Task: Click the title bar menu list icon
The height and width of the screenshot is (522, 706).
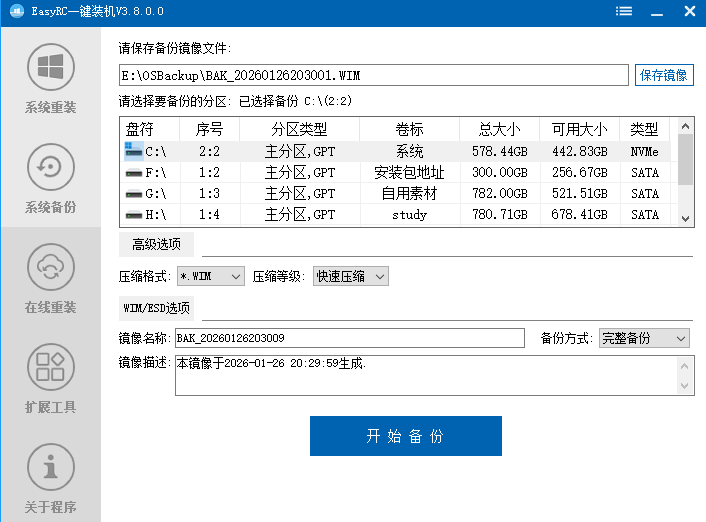Action: point(624,11)
